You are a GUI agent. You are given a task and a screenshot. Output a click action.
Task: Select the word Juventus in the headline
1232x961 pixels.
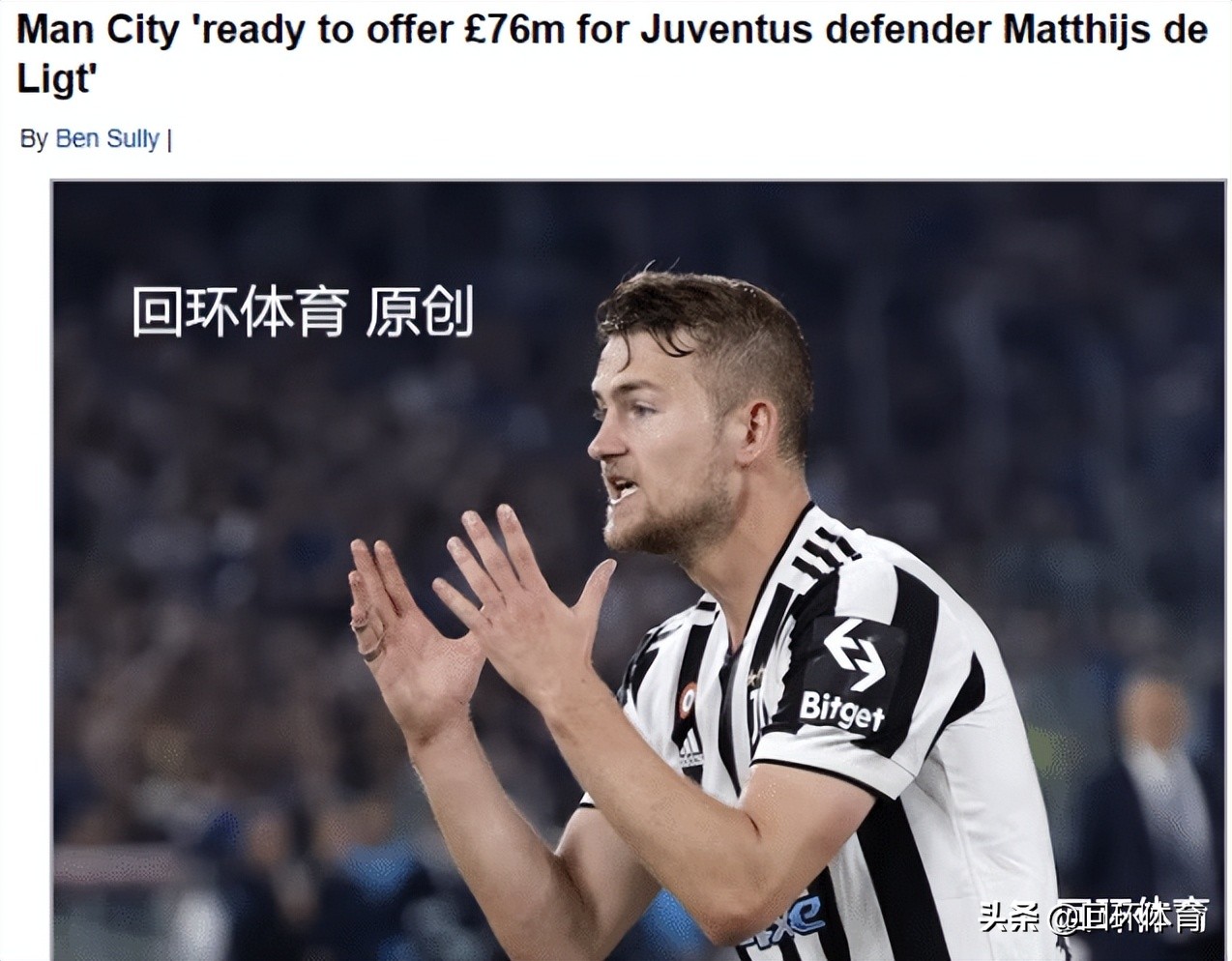pyautogui.click(x=724, y=30)
